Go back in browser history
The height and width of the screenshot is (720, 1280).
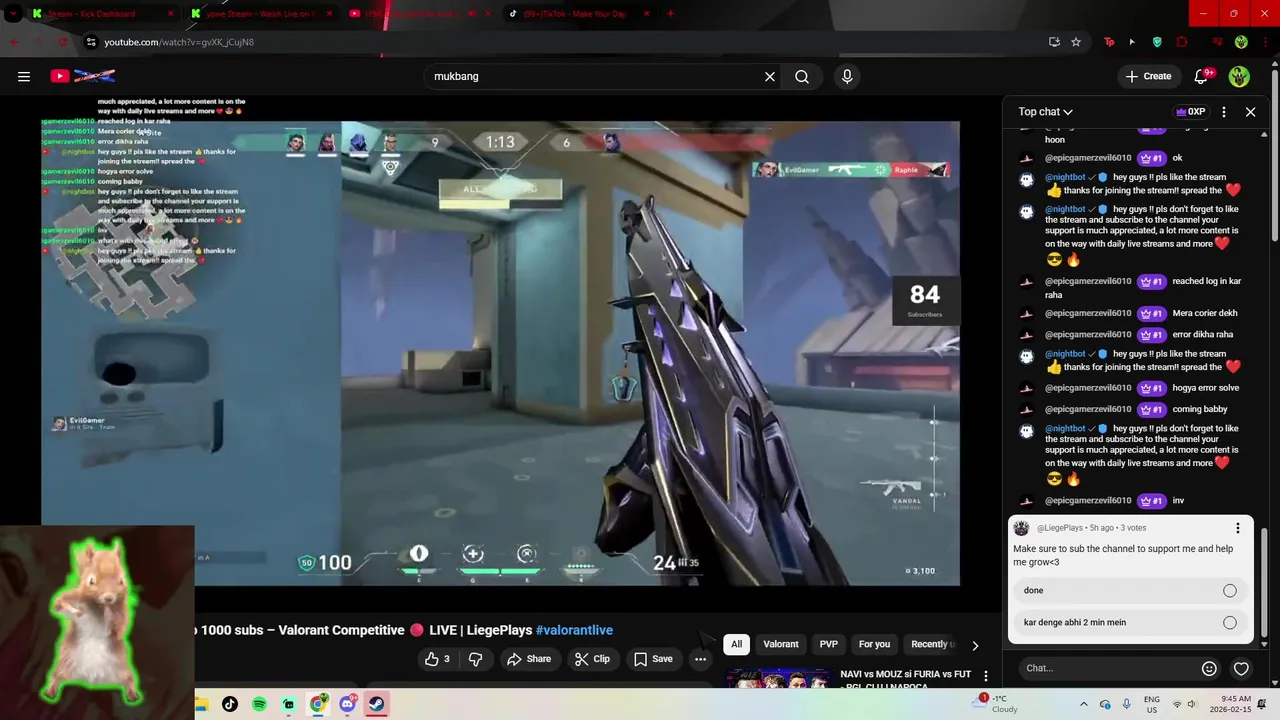click(14, 42)
